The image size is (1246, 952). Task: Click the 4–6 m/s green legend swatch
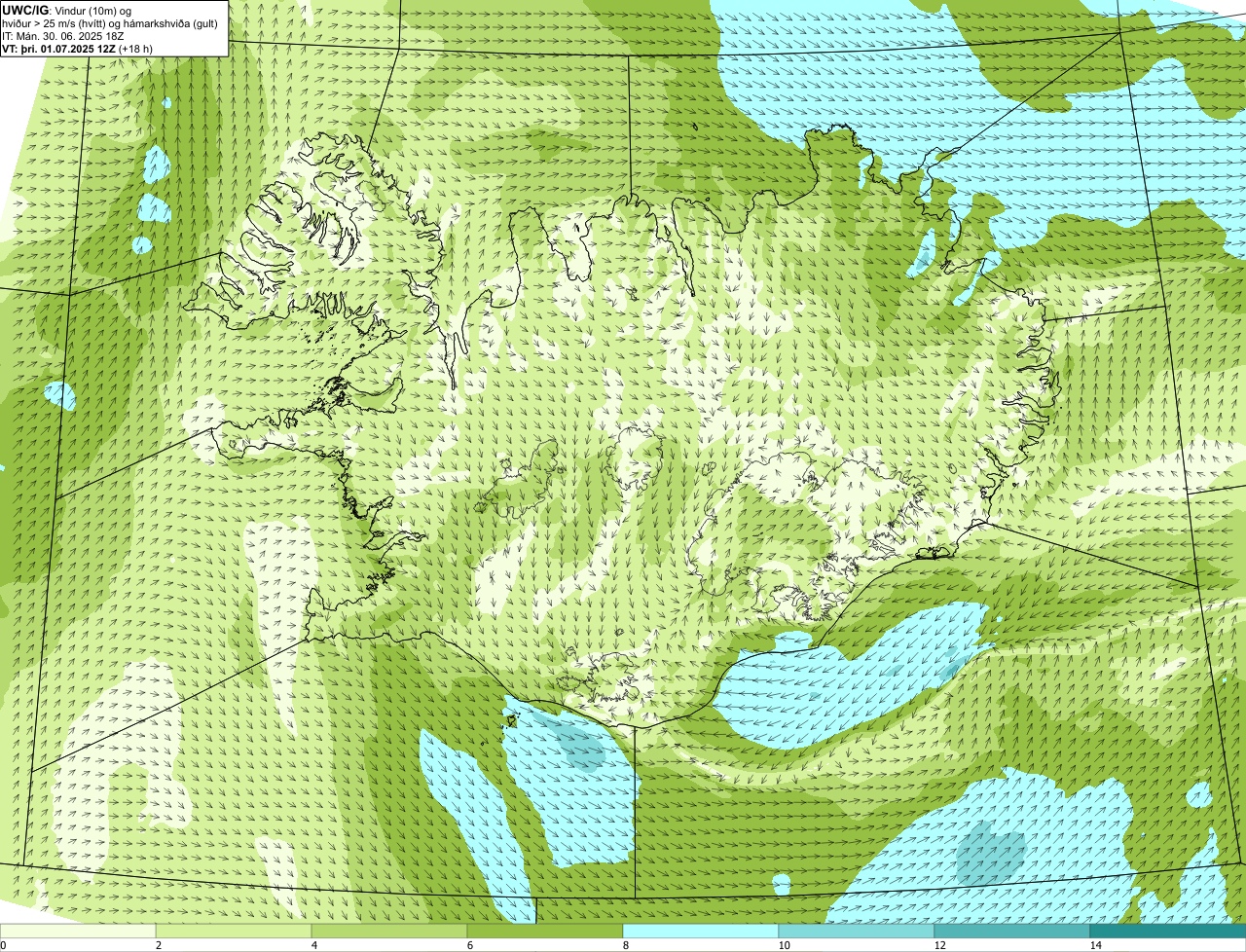[x=389, y=931]
